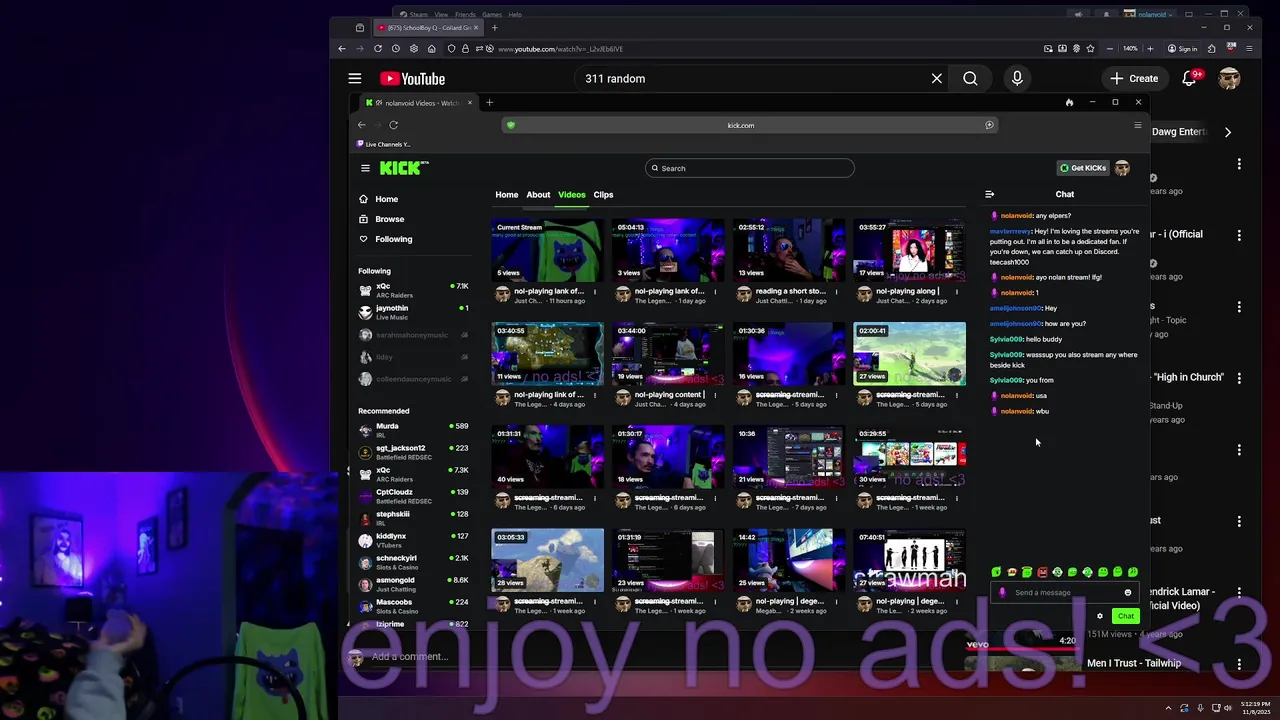
Task: Open new tab in Kick browser window
Action: coord(489,103)
